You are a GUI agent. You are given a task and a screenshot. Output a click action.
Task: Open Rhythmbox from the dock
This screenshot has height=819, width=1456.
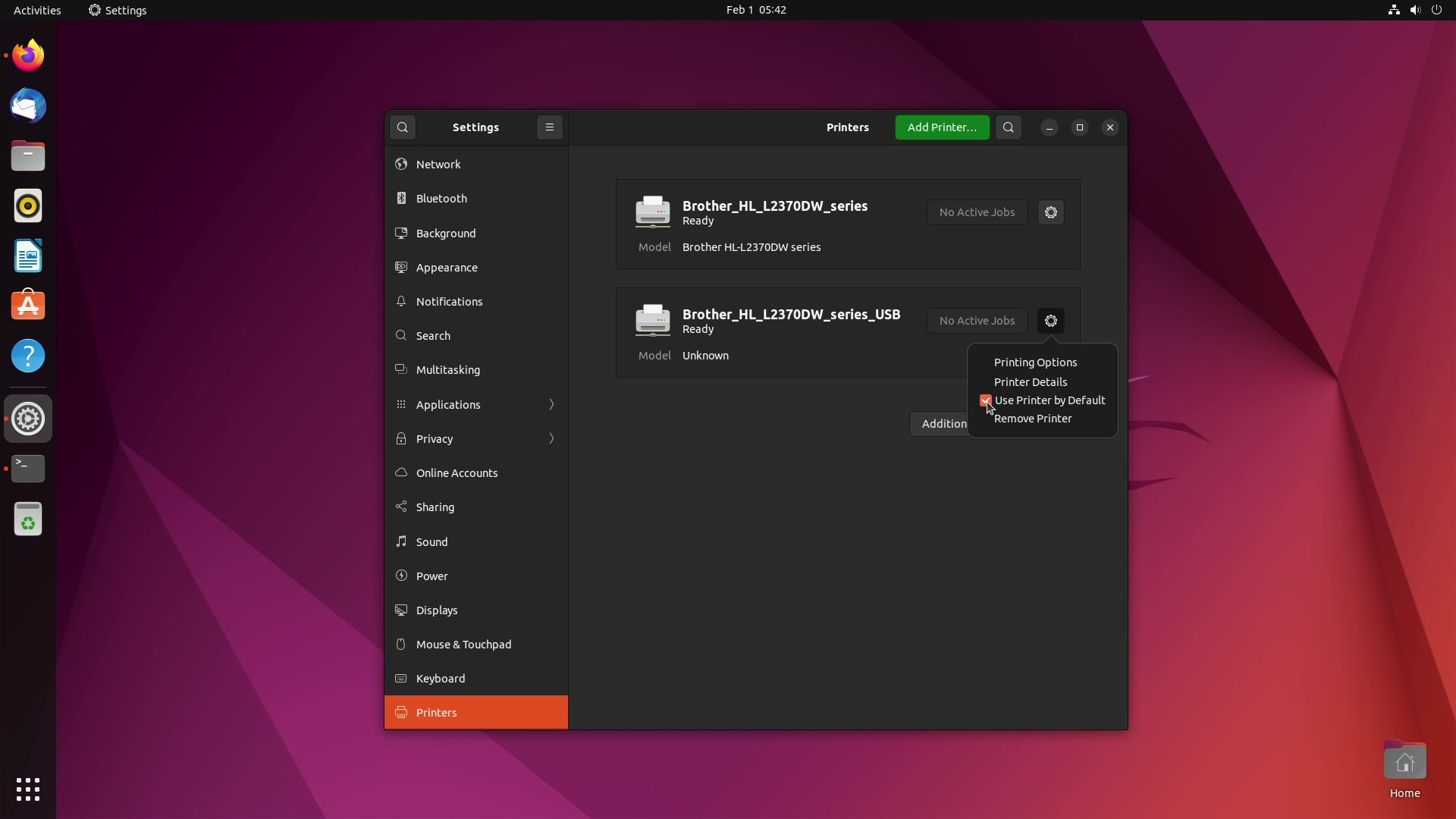pos(28,206)
